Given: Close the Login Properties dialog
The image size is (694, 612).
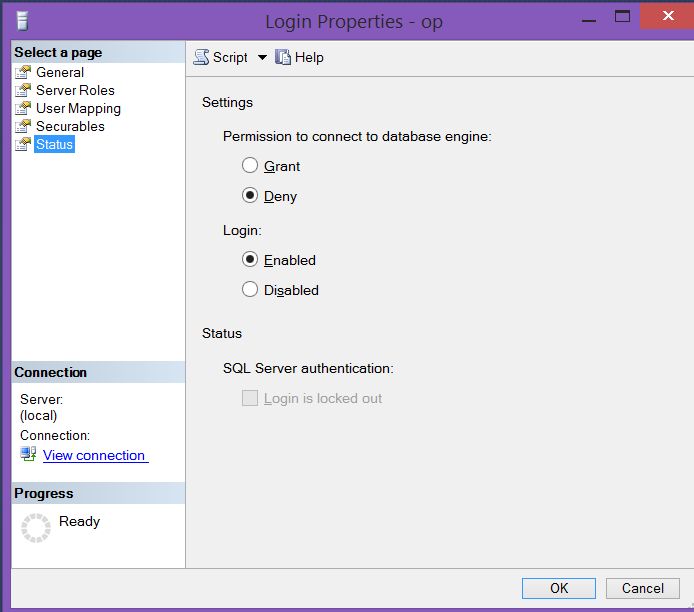Looking at the screenshot, I should [x=667, y=16].
